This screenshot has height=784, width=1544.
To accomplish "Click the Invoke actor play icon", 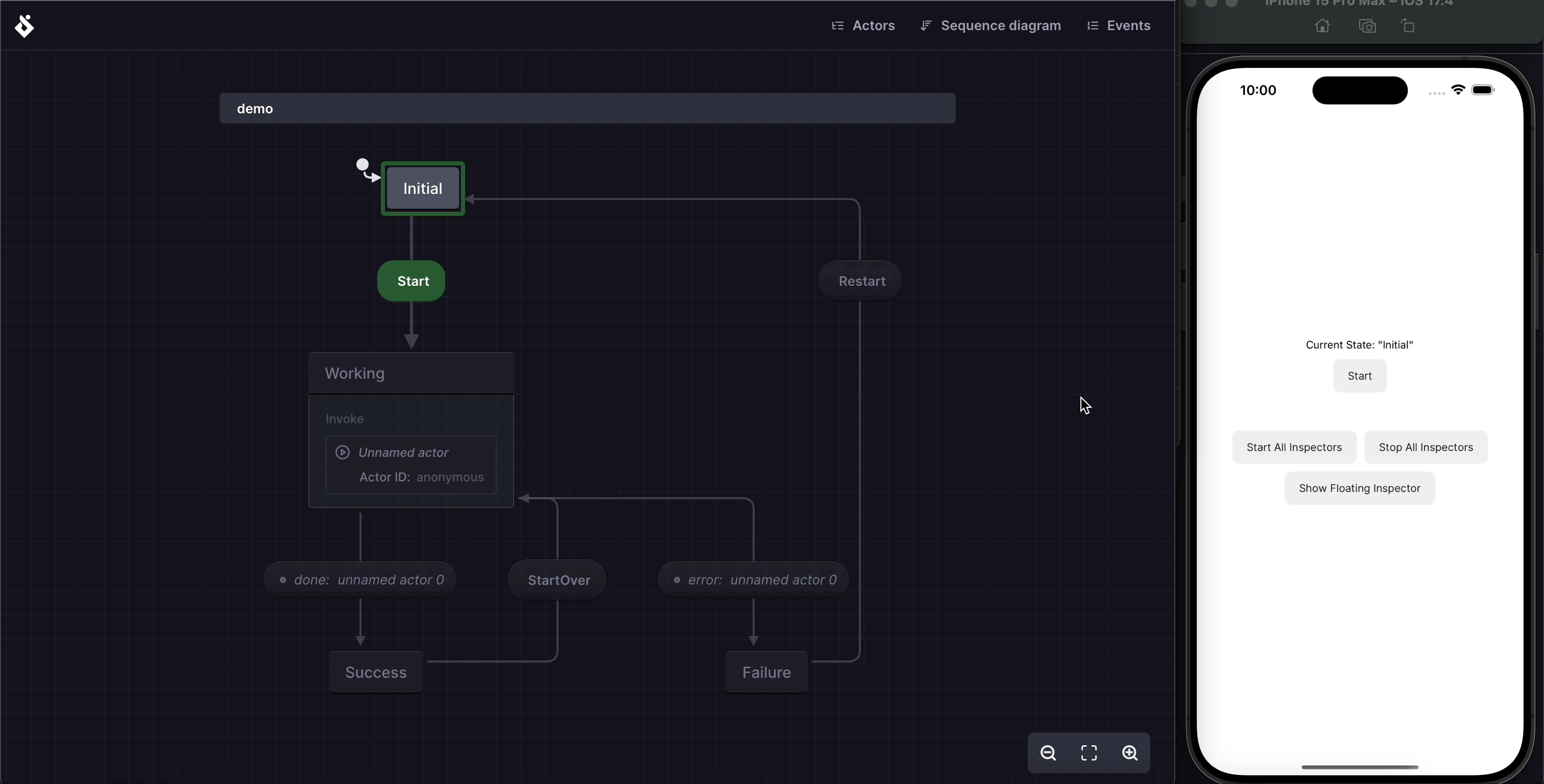I will [342, 452].
